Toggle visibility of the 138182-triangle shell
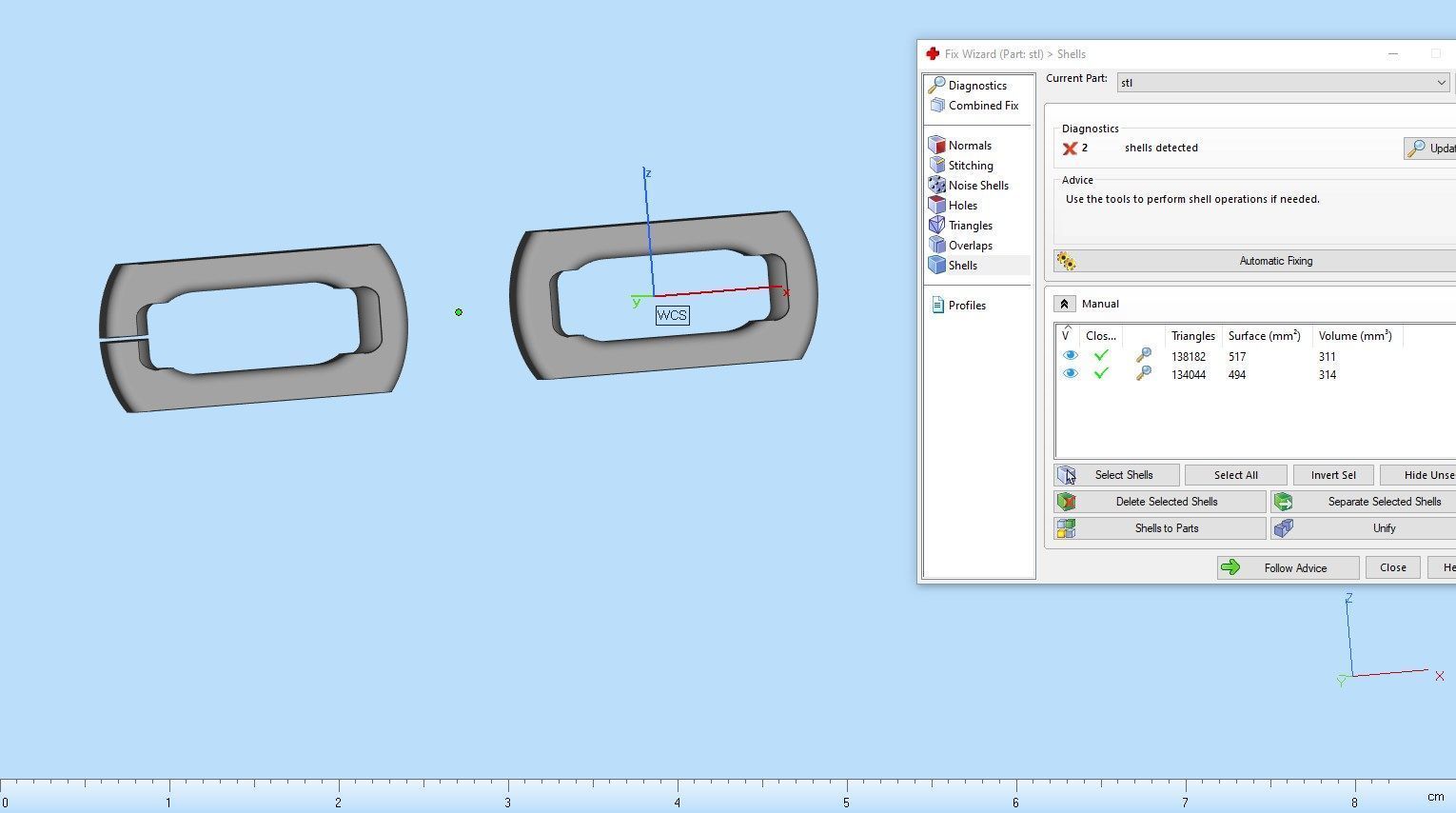The height and width of the screenshot is (813, 1456). (1070, 355)
